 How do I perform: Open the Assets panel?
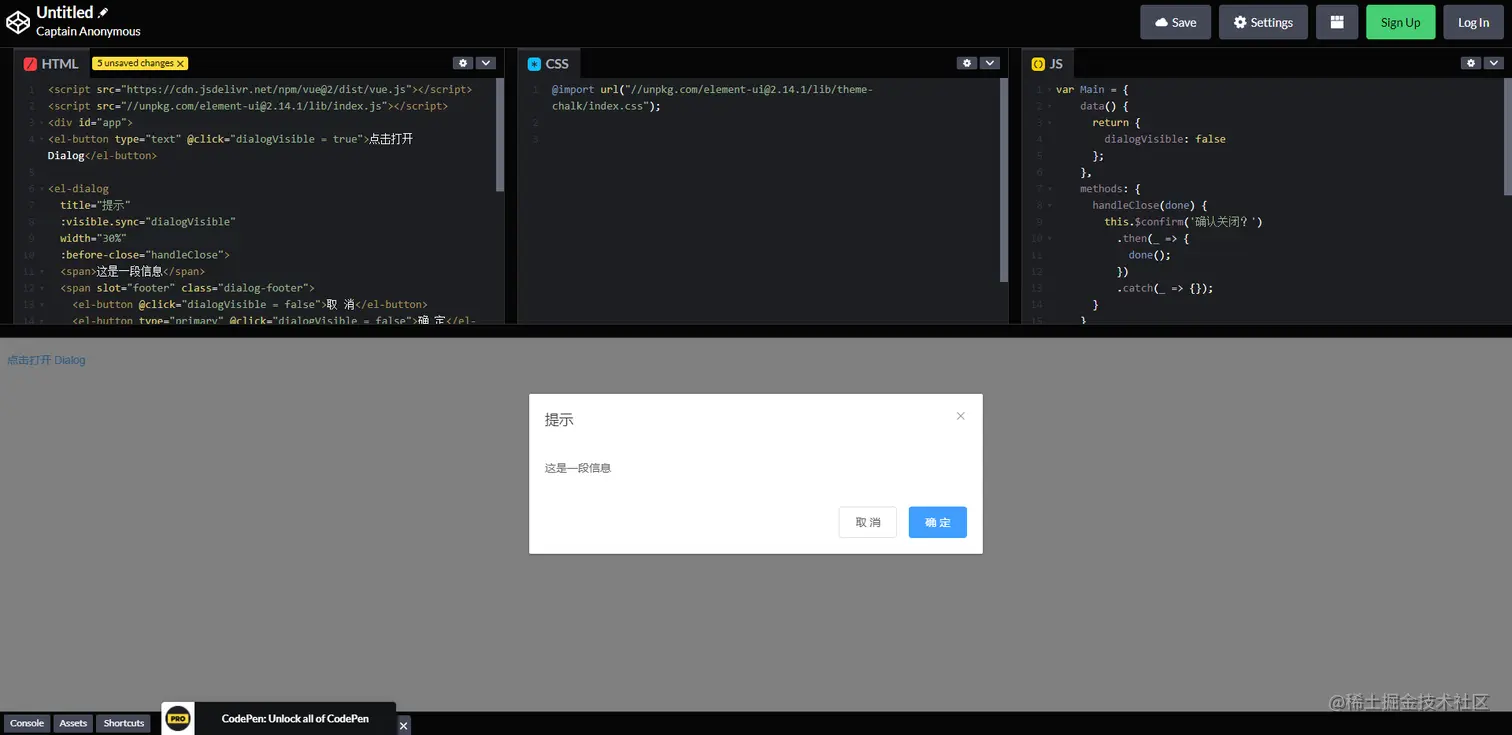tap(73, 723)
